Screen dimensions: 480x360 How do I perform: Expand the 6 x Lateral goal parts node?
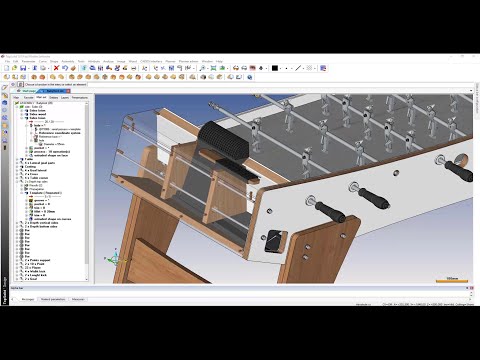pos(17,163)
